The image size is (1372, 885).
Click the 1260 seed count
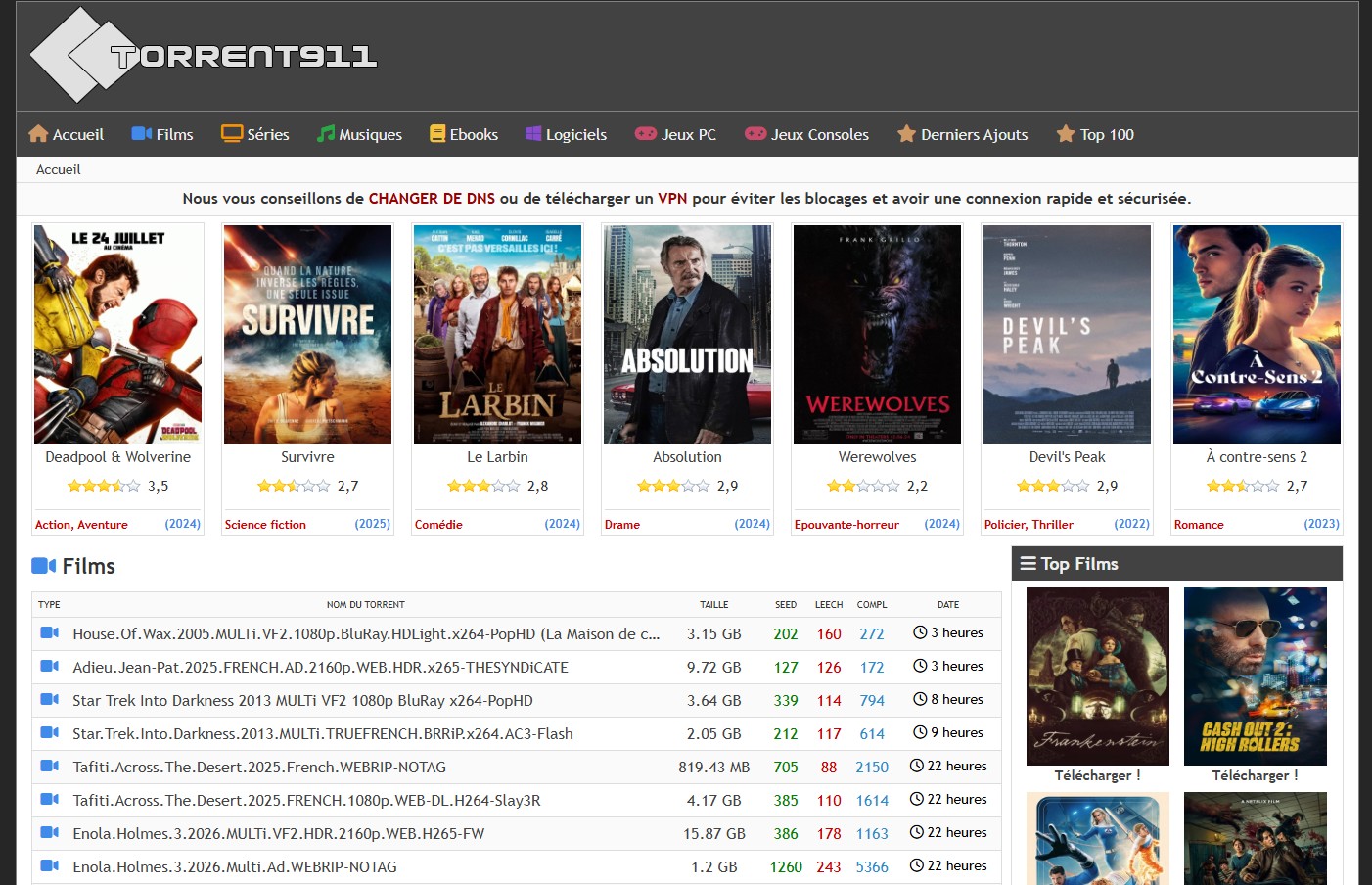click(786, 867)
